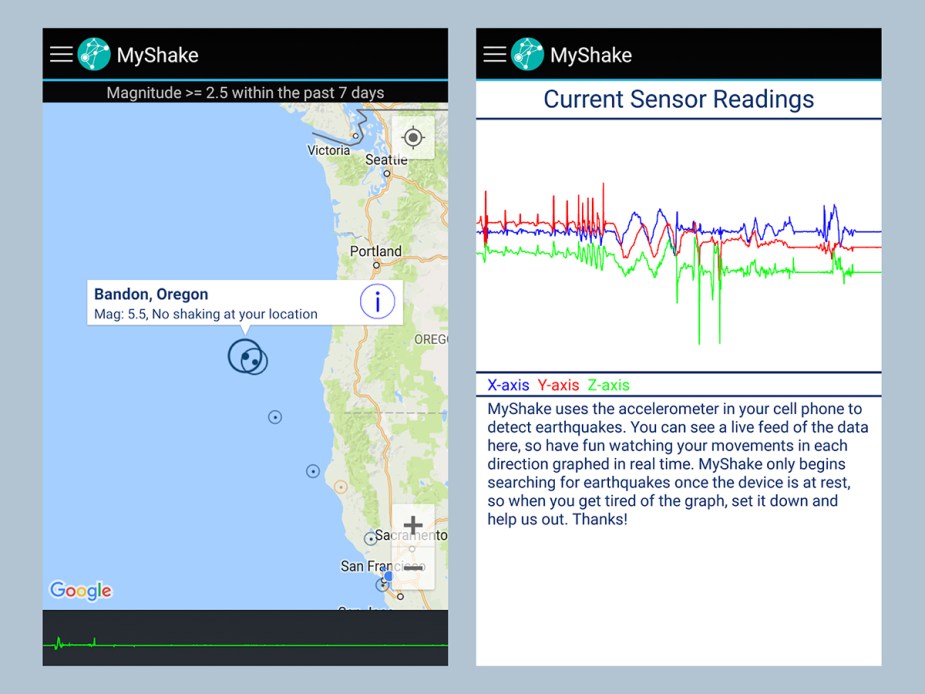This screenshot has height=694, width=925.
Task: Select the earthquake epicenter marker near Bandon
Action: pos(247,357)
